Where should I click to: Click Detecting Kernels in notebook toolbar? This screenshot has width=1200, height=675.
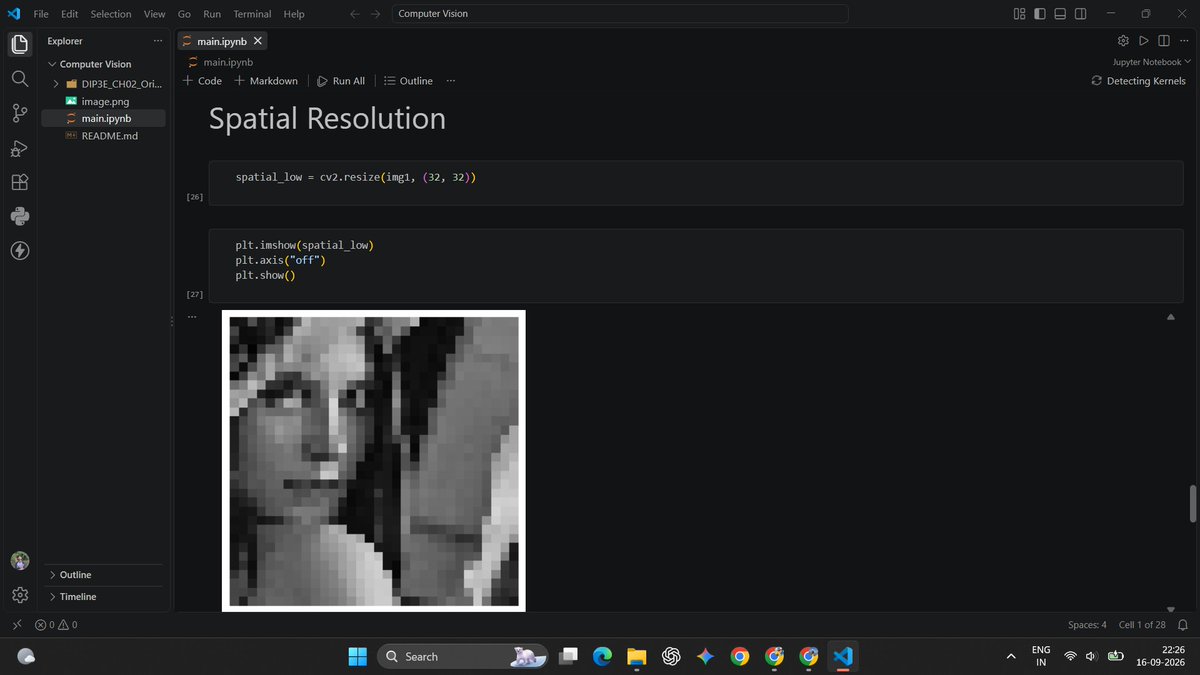(x=1138, y=81)
